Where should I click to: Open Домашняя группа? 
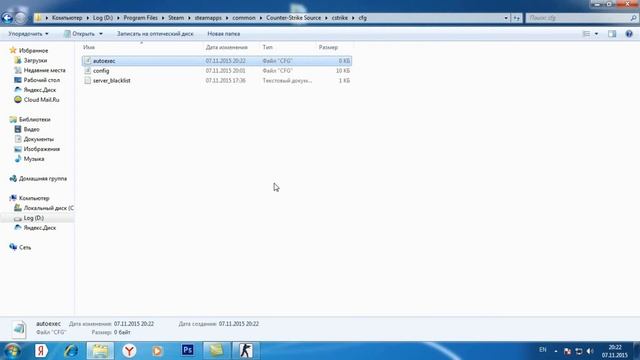[42, 179]
